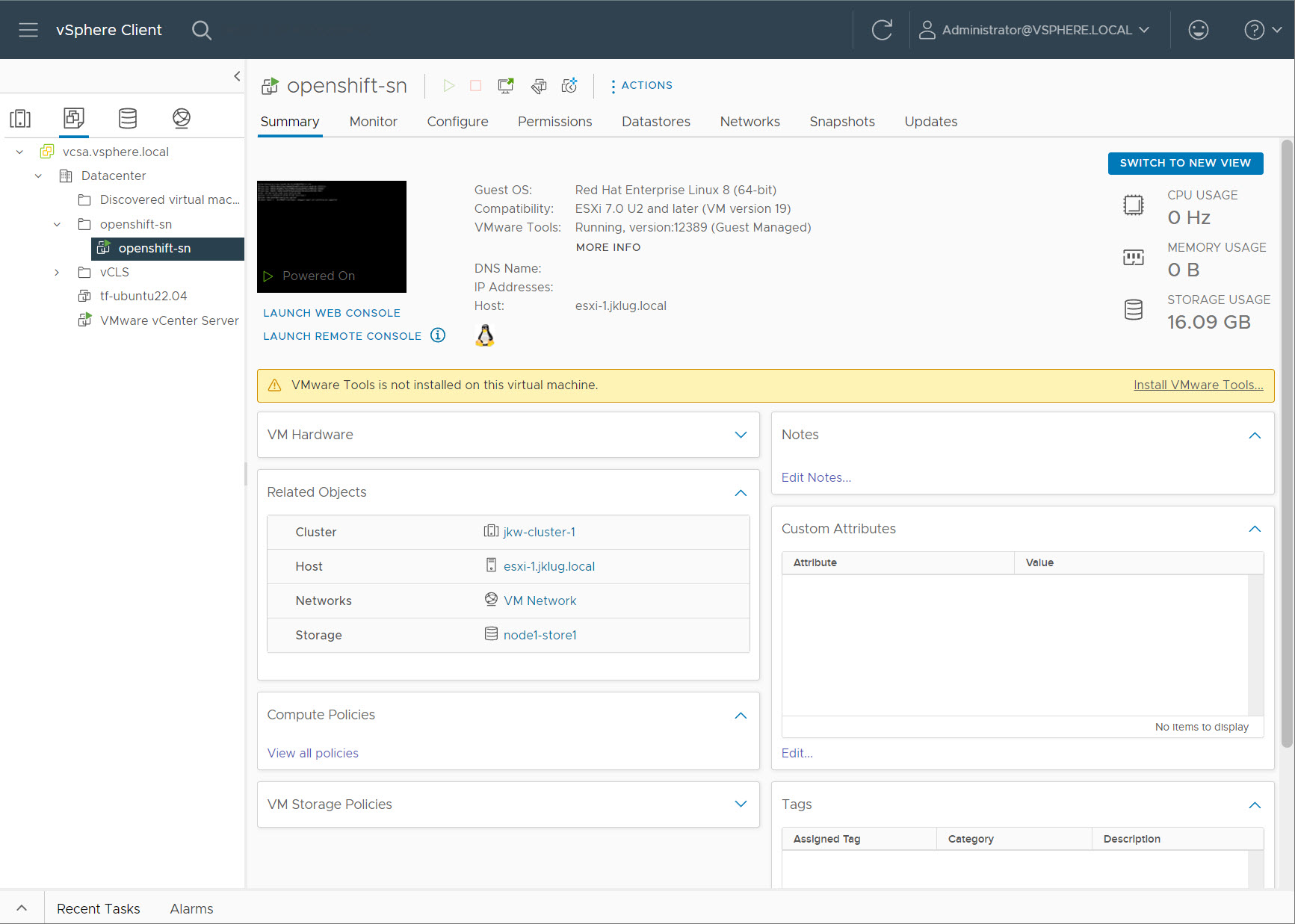Open the search magnifier icon

click(201, 30)
